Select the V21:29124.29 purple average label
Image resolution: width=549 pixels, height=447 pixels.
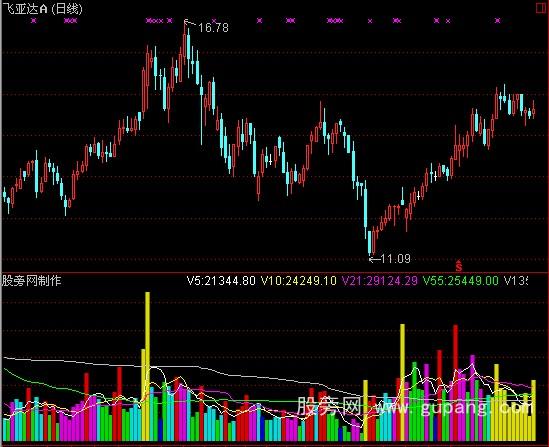pyautogui.click(x=380, y=281)
